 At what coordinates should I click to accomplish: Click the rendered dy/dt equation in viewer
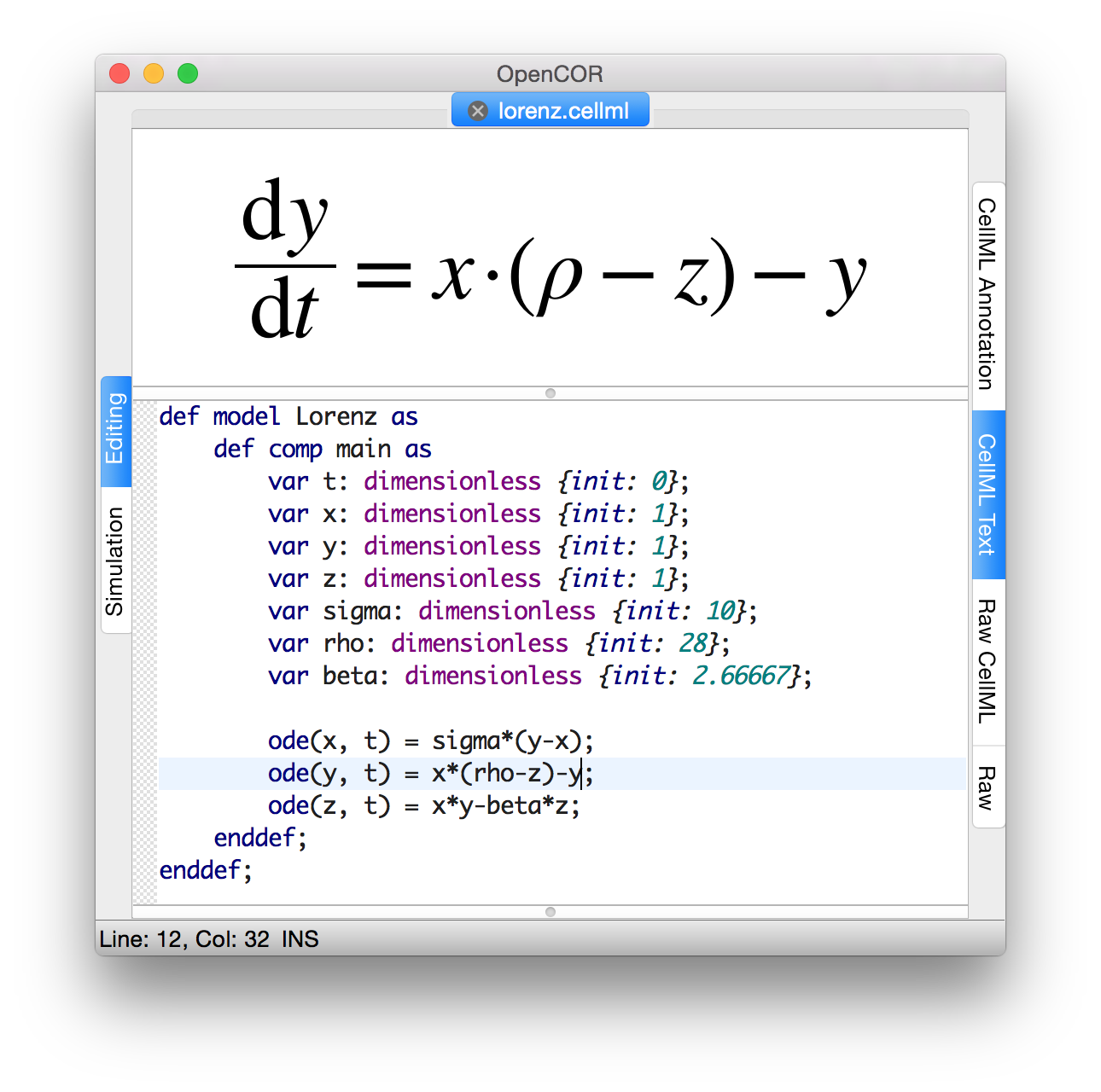pos(551,258)
